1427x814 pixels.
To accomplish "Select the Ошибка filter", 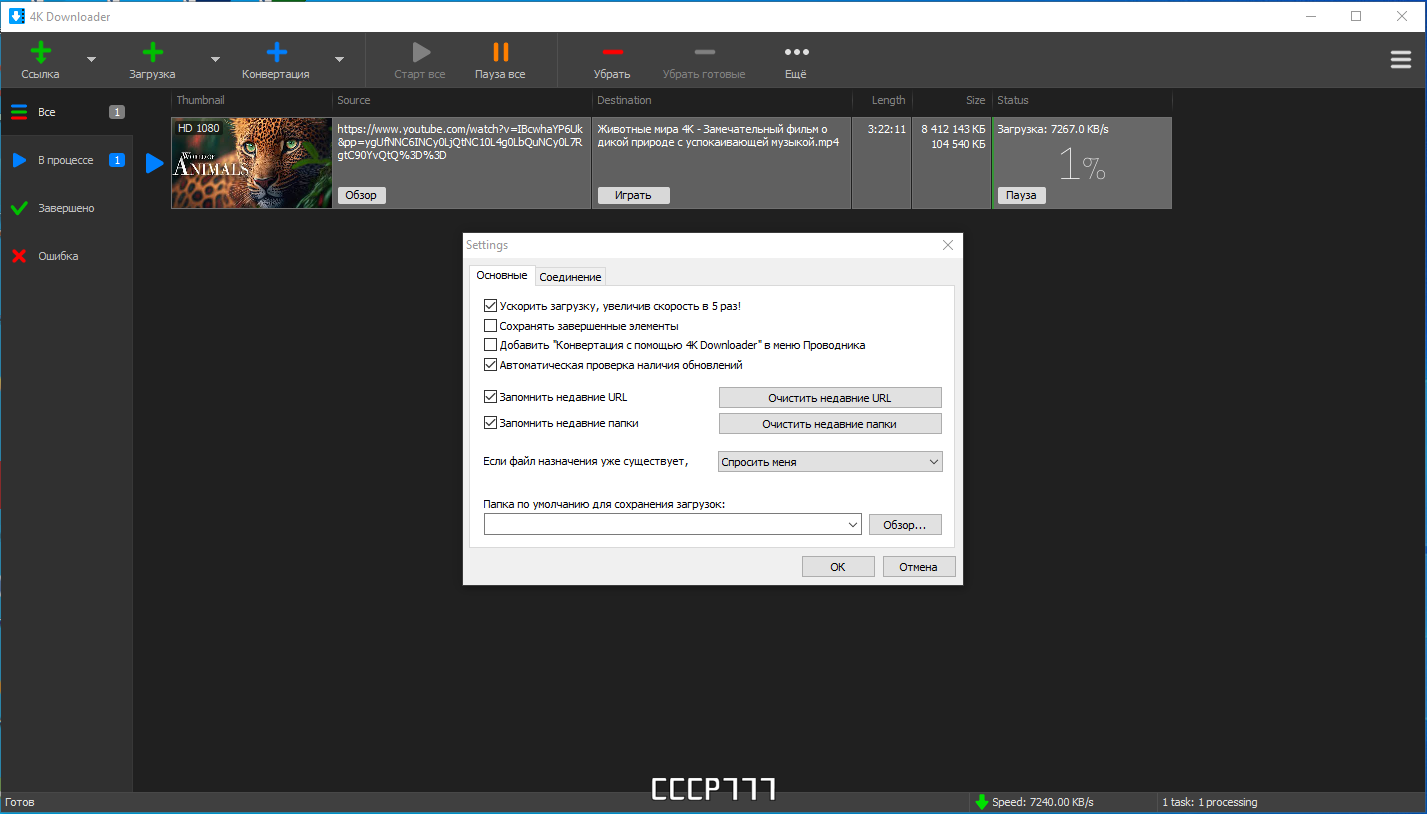I will coord(66,256).
